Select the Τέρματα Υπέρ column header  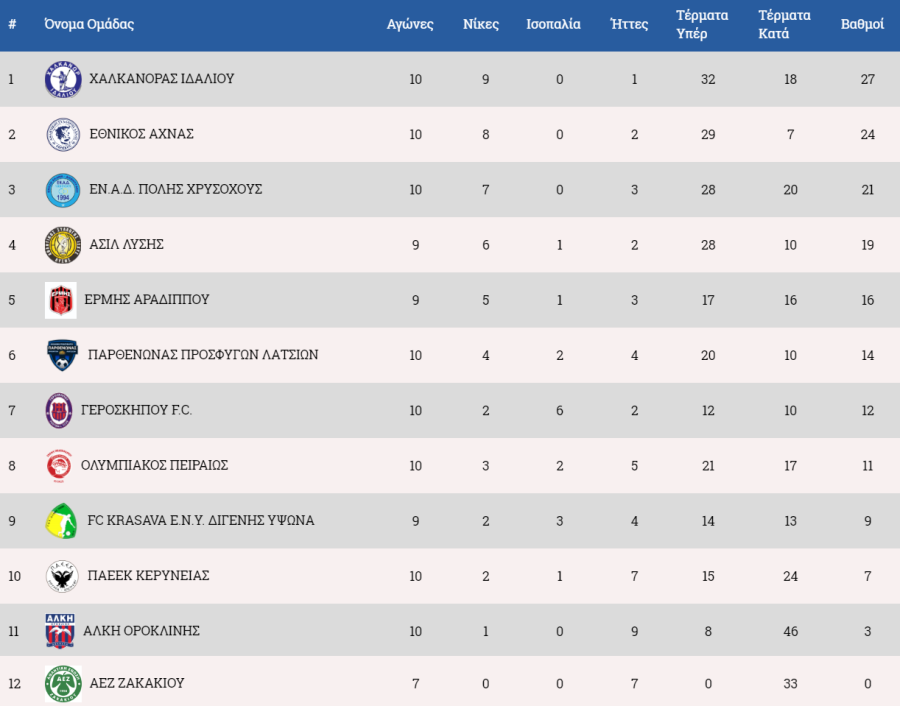[702, 24]
